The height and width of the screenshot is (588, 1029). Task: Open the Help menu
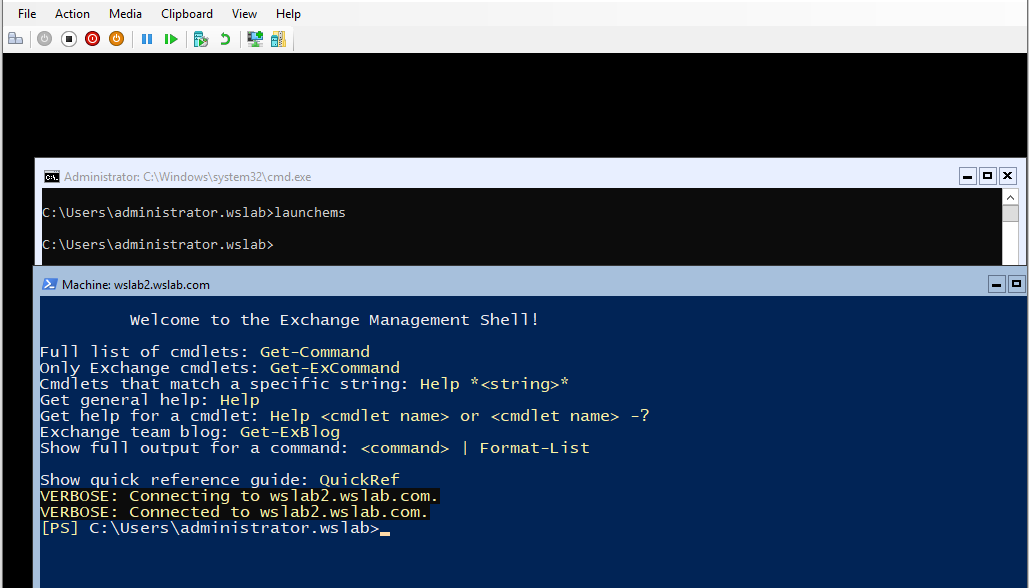coord(288,14)
